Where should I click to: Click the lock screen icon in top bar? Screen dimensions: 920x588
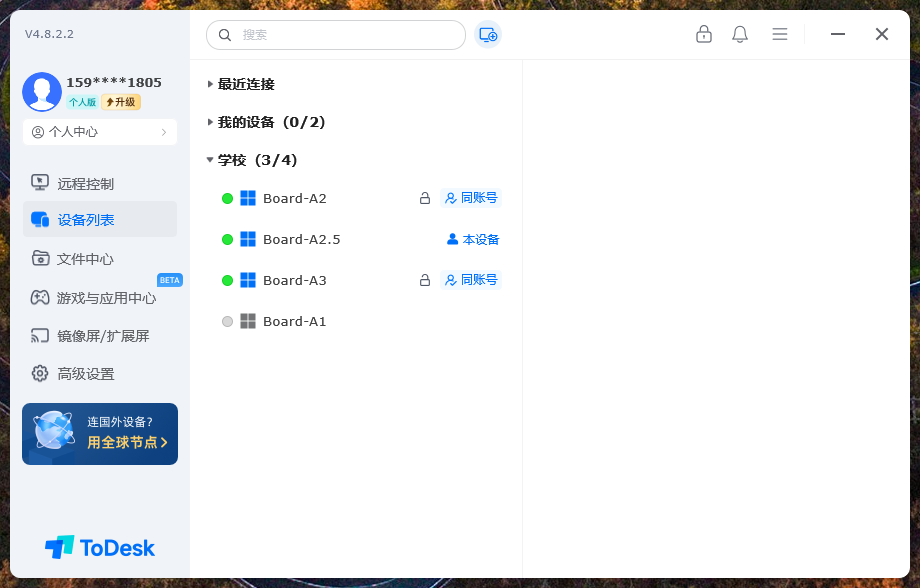pyautogui.click(x=704, y=34)
